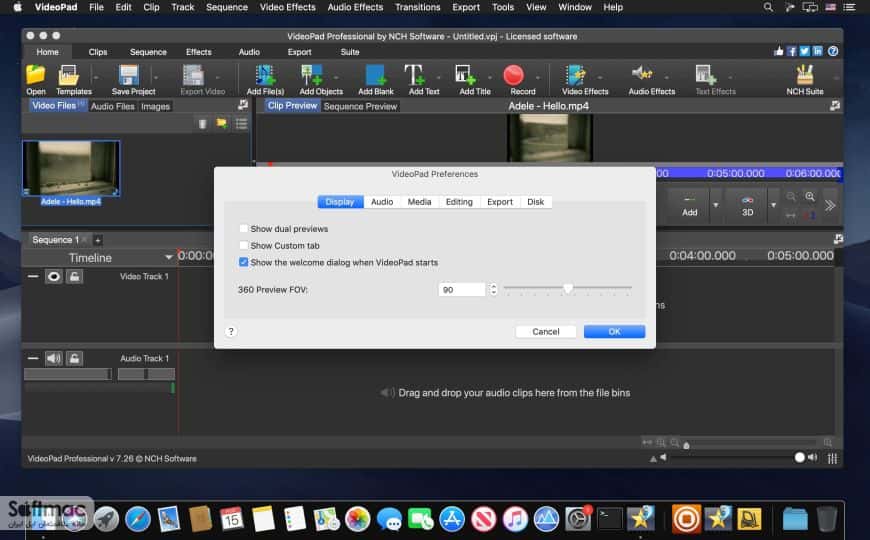Click the trash icon in the file bin
This screenshot has height=540, width=870.
point(203,123)
